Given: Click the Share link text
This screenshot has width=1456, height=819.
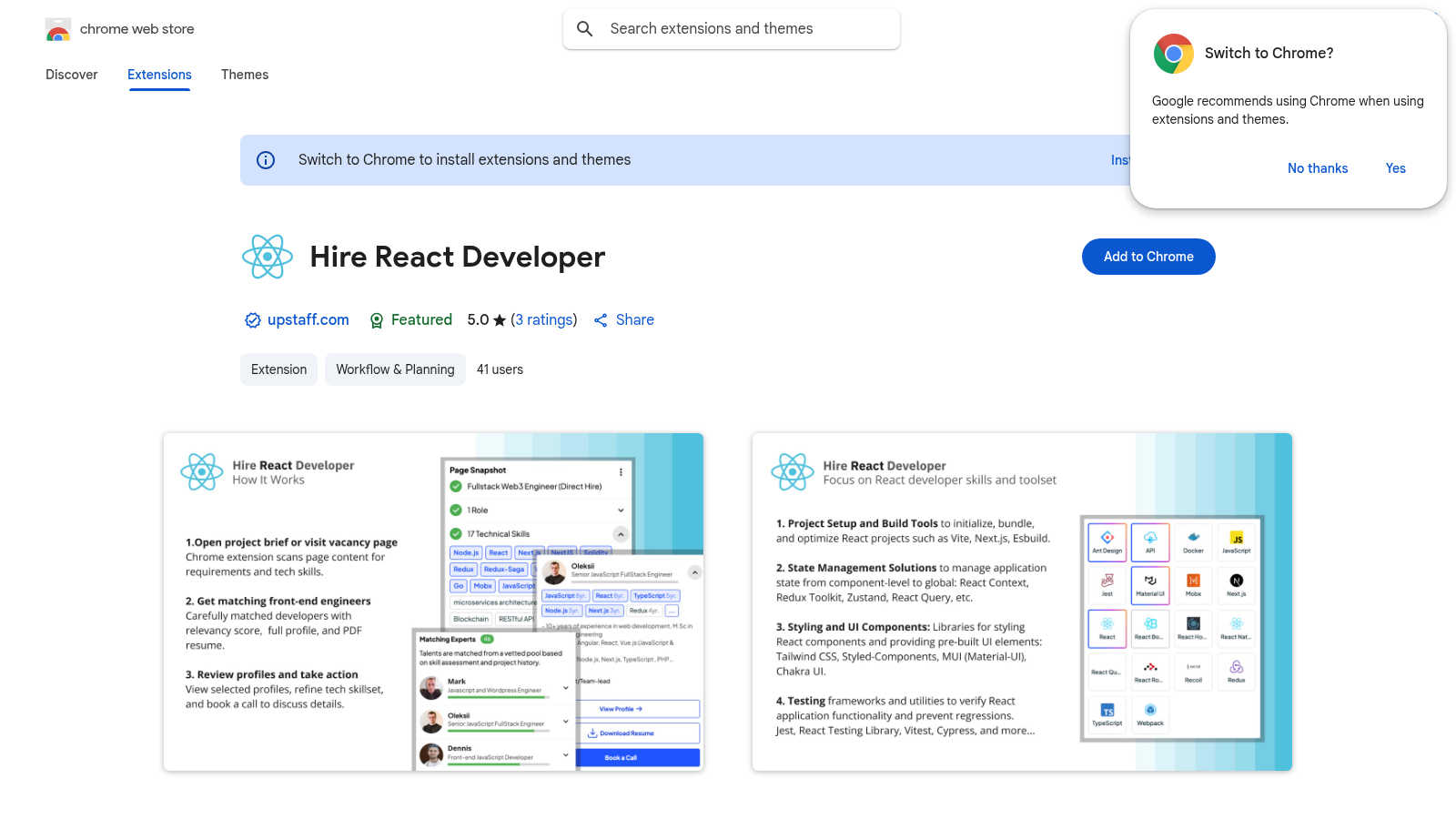Looking at the screenshot, I should click(635, 320).
